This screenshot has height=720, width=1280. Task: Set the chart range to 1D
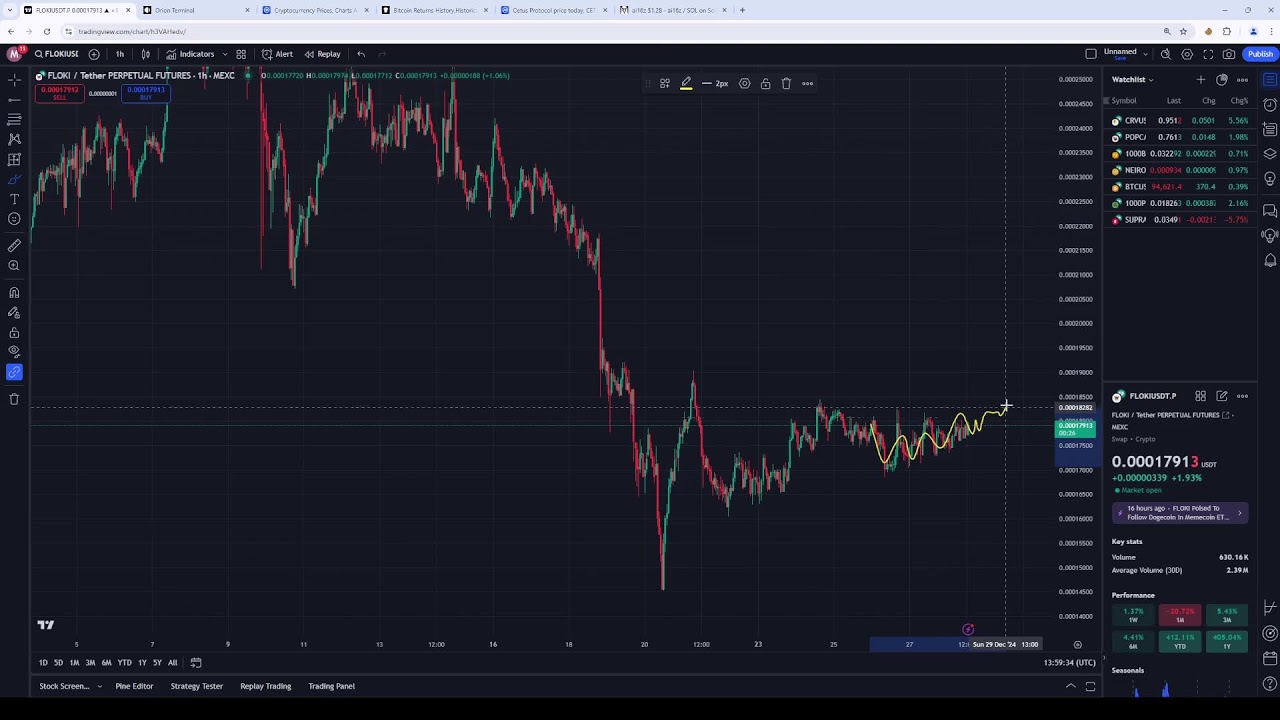tap(43, 662)
